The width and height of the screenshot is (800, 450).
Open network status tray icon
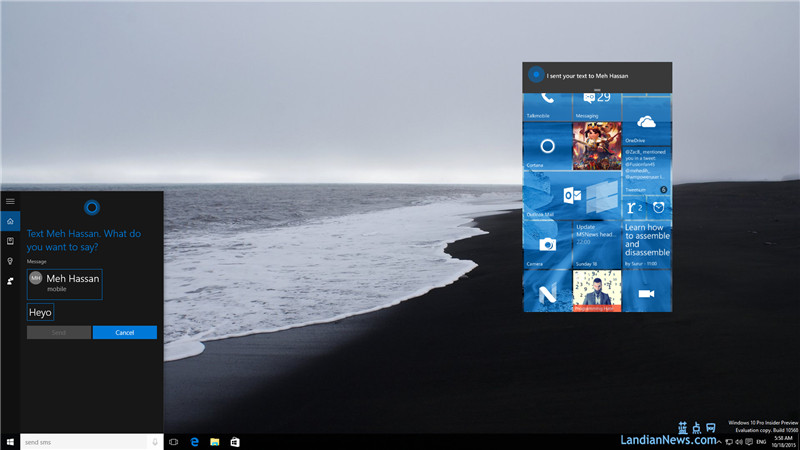[729, 442]
